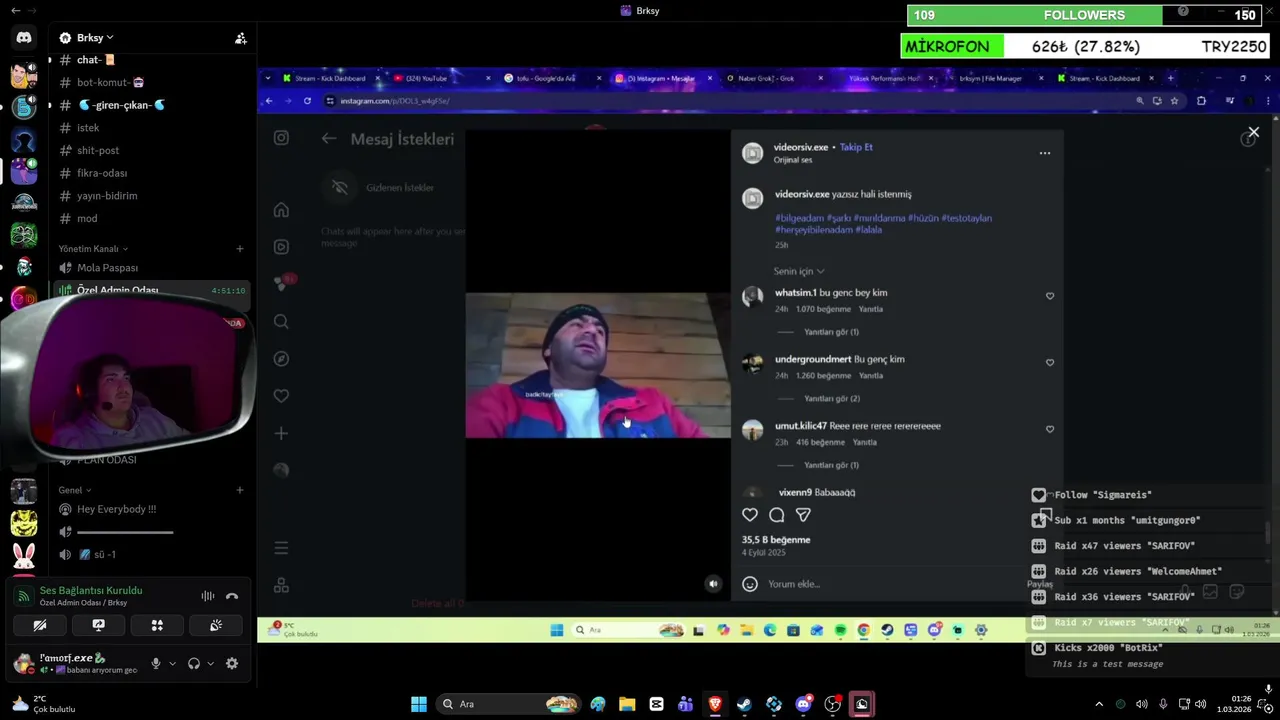The height and width of the screenshot is (720, 1280).
Task: Like the whatsim.1 comment
Action: pos(1049,296)
